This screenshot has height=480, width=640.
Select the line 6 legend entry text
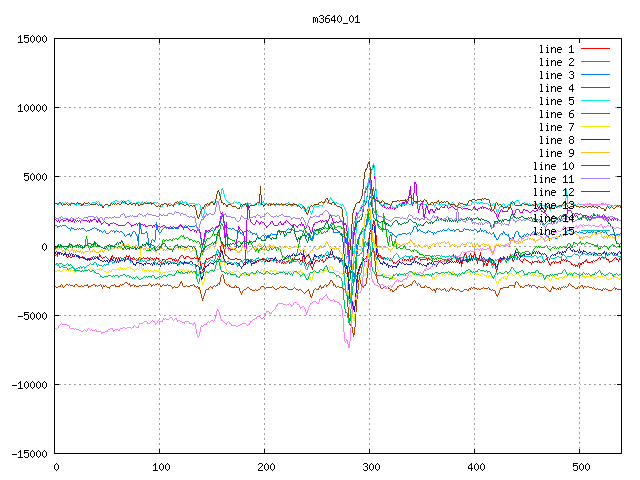click(x=556, y=114)
